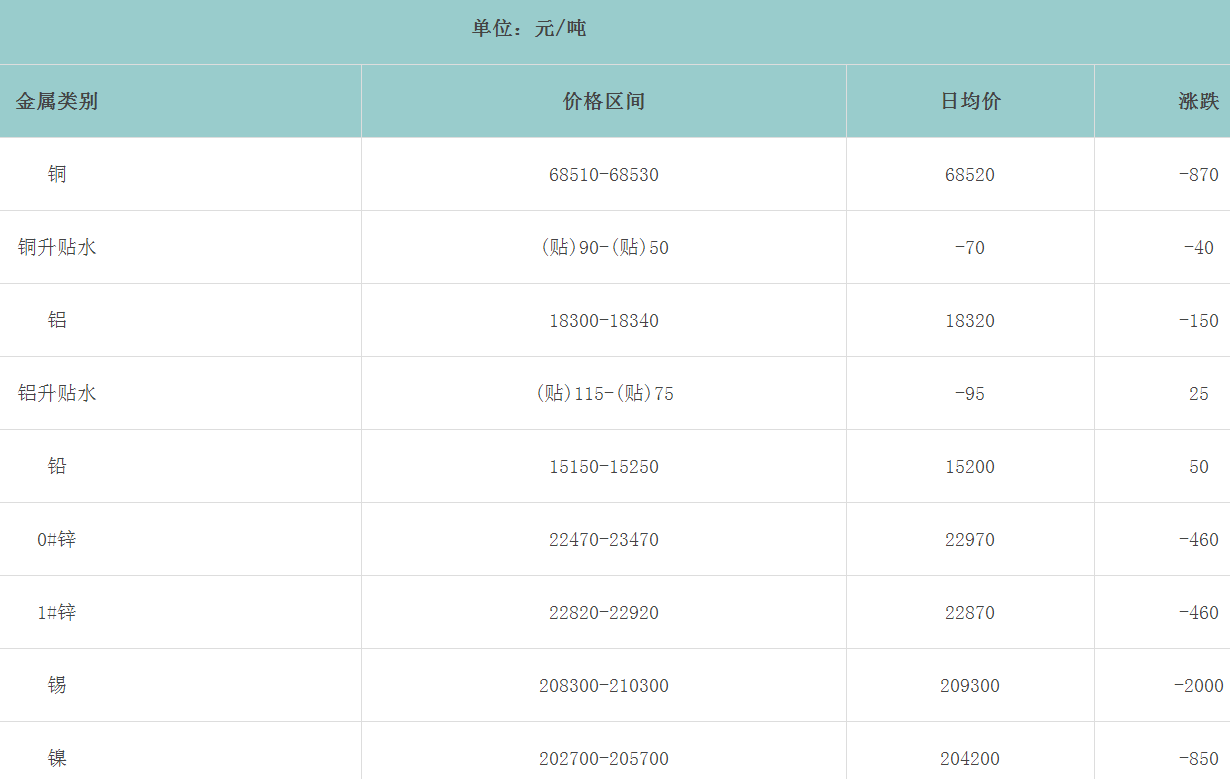Click the 0#锌 daily average 22970
The width and height of the screenshot is (1230, 779).
click(x=970, y=540)
